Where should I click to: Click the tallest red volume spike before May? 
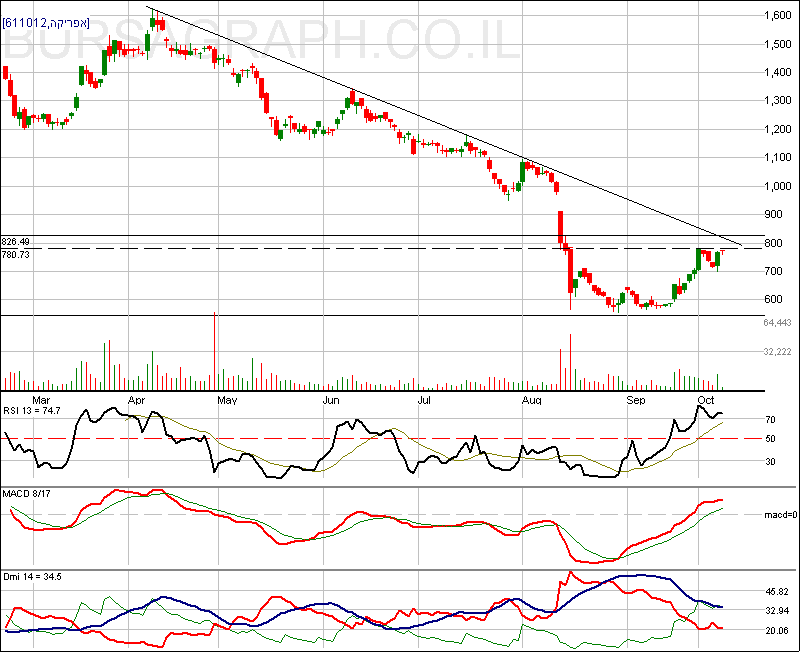coord(214,352)
